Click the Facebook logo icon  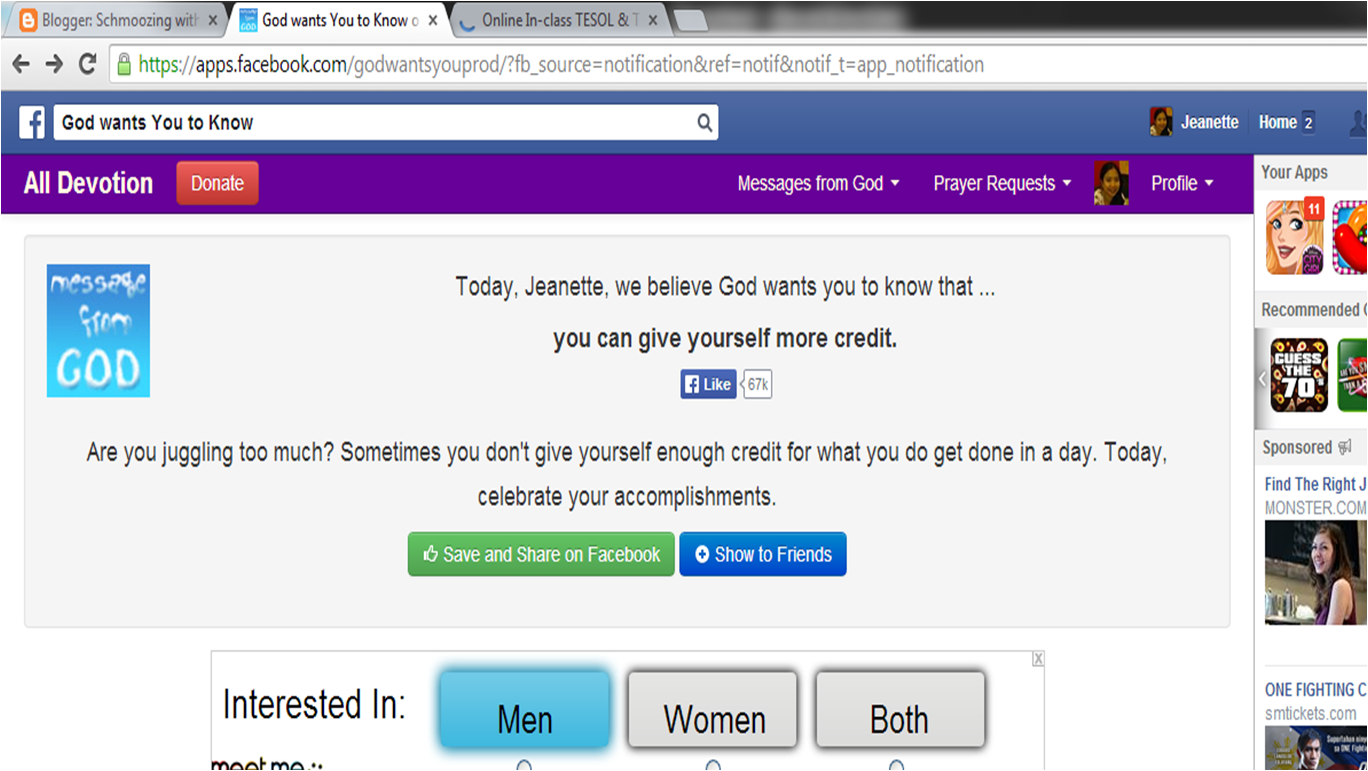pyautogui.click(x=32, y=123)
